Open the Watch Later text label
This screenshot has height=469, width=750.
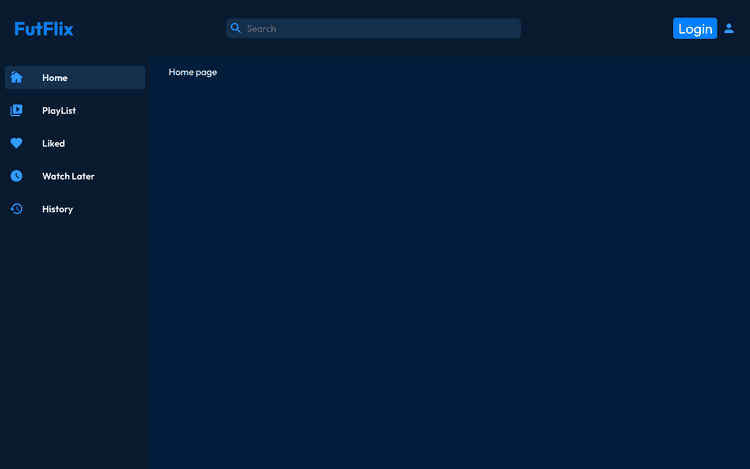tap(68, 176)
